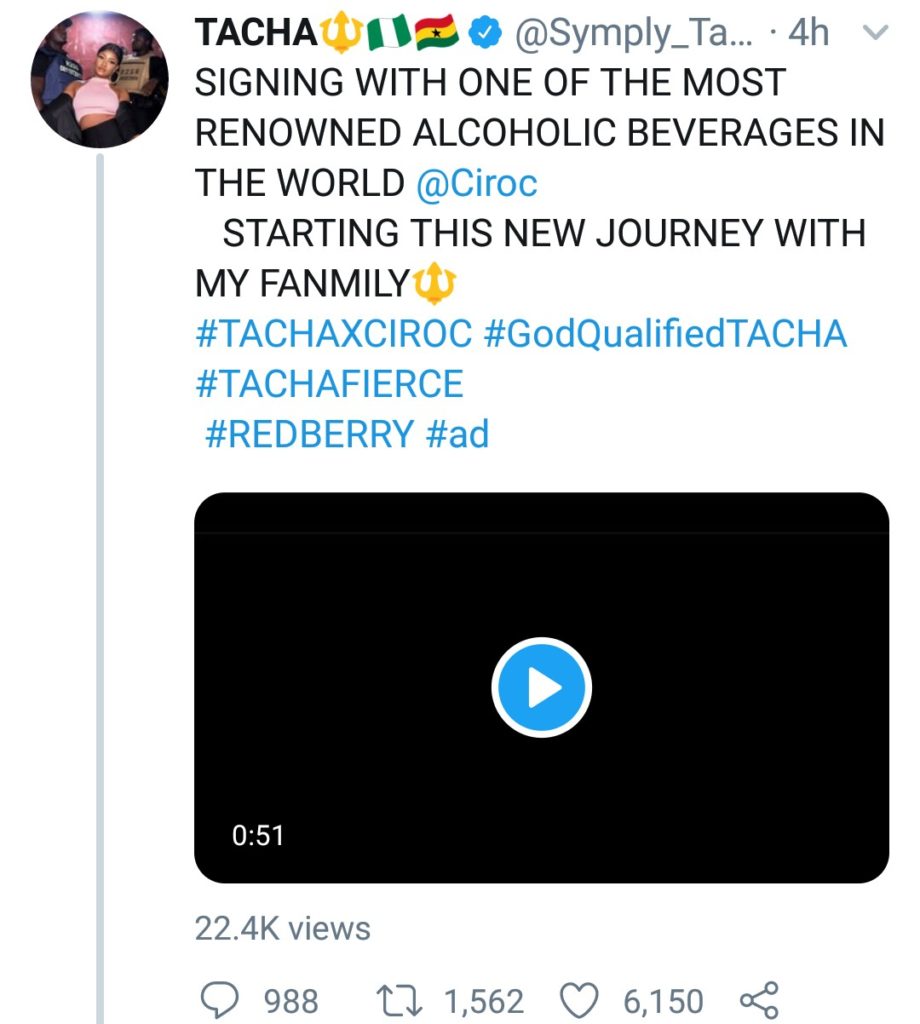Open the #TACHAFIERCE hashtag

[x=329, y=384]
